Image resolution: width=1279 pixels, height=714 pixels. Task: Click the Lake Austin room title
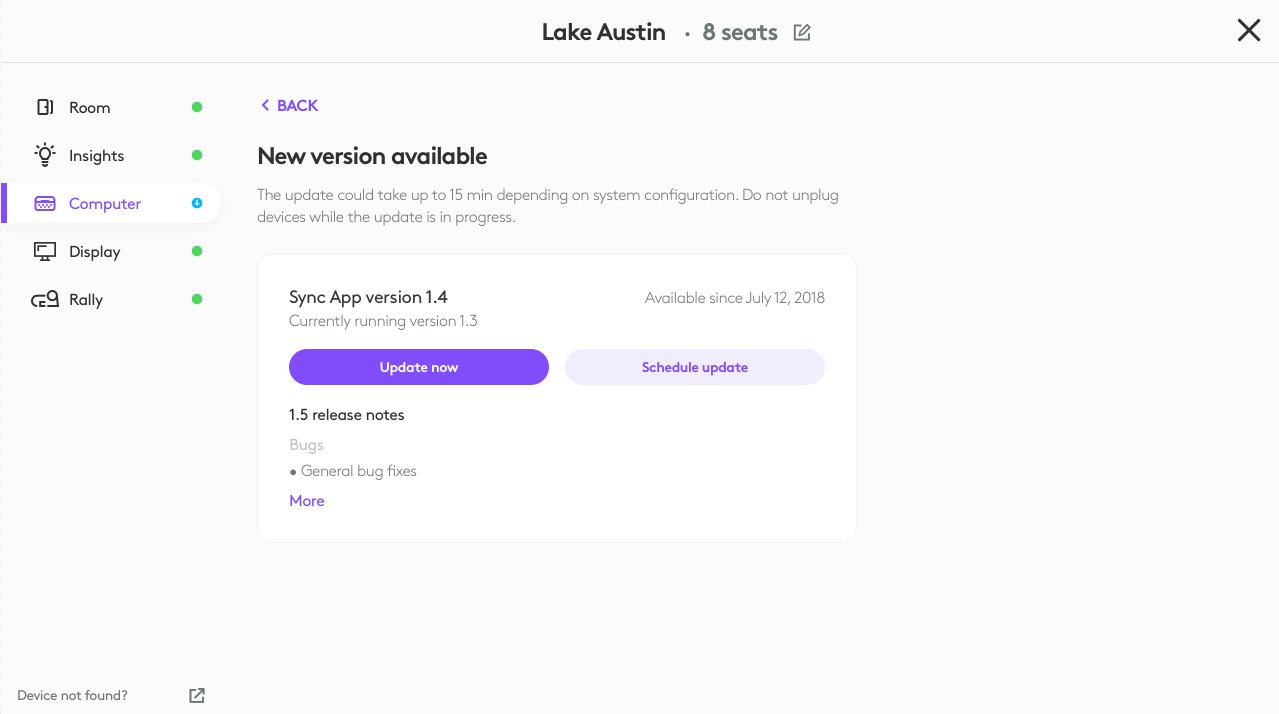coord(603,32)
